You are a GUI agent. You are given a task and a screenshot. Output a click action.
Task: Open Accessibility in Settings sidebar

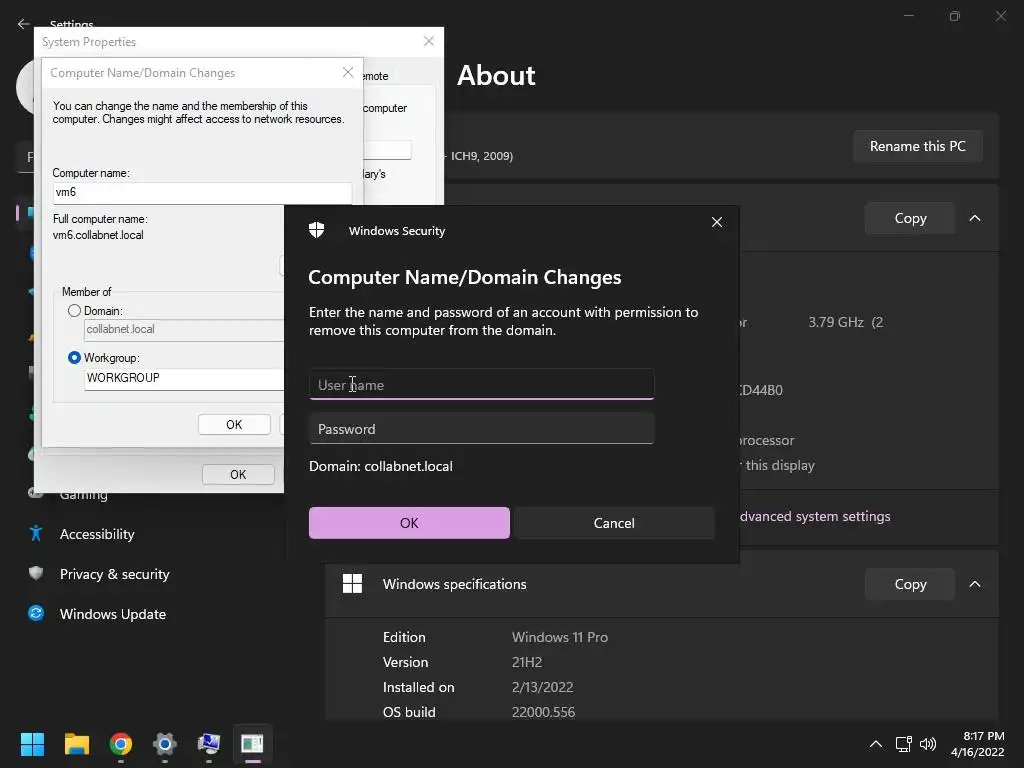coord(97,534)
